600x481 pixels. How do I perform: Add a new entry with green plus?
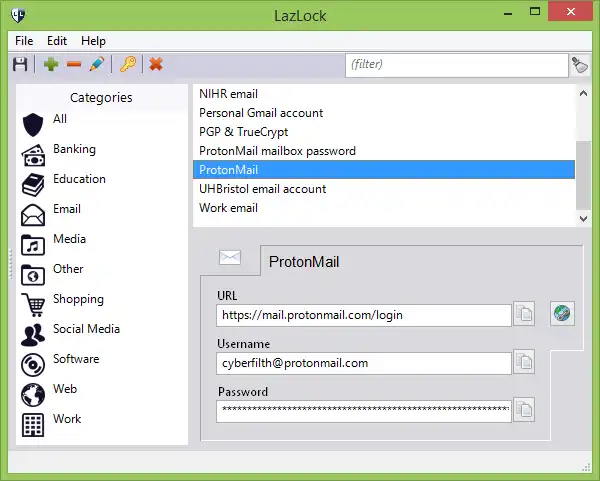pos(51,64)
